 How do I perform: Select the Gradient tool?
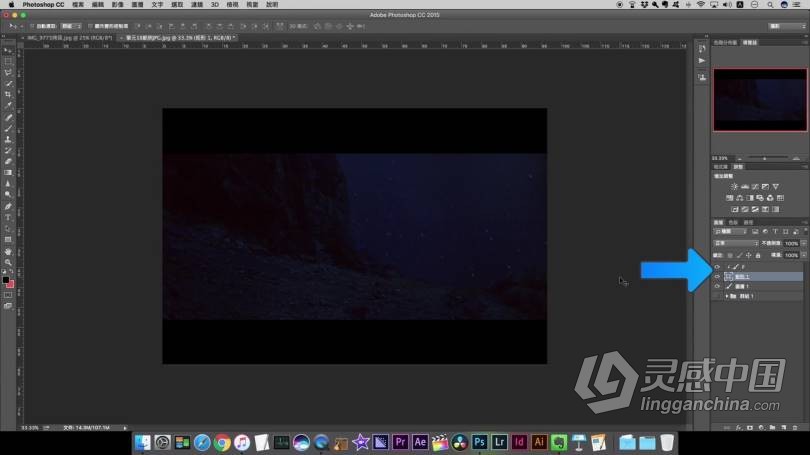8,172
